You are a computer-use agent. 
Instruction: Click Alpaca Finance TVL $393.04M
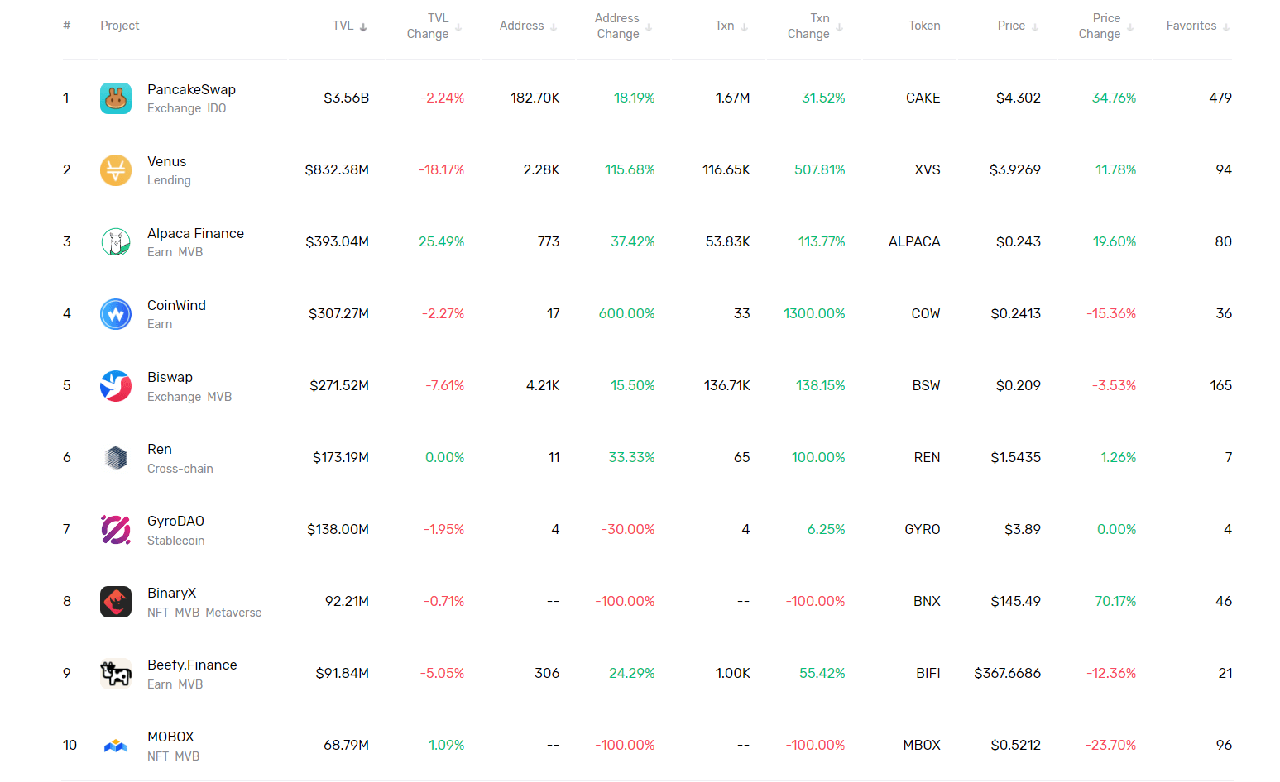click(337, 242)
